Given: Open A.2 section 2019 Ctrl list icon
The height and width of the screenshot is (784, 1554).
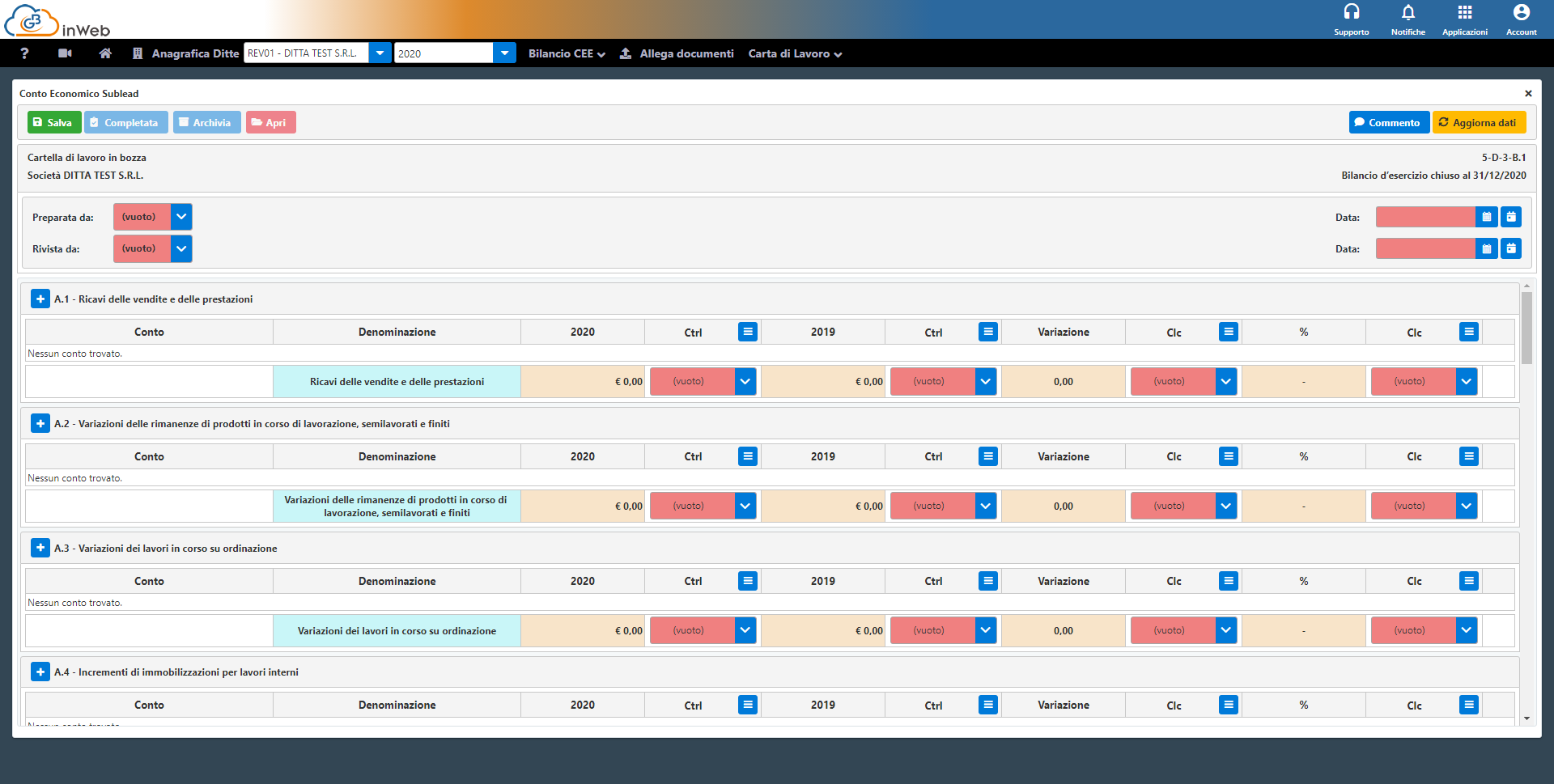Looking at the screenshot, I should [988, 456].
